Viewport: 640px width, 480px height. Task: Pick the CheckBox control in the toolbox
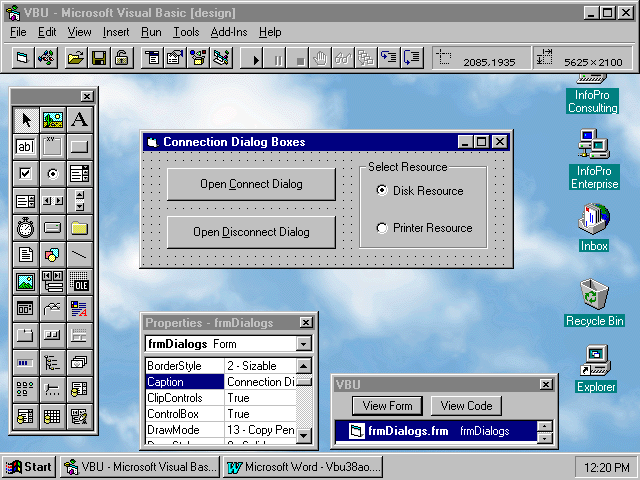(x=26, y=174)
